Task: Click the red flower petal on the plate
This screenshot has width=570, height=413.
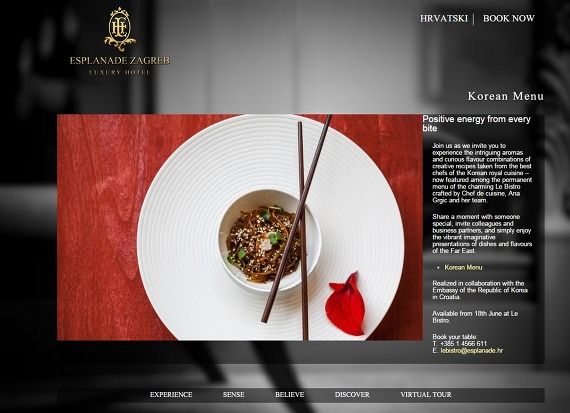Action: pyautogui.click(x=345, y=305)
